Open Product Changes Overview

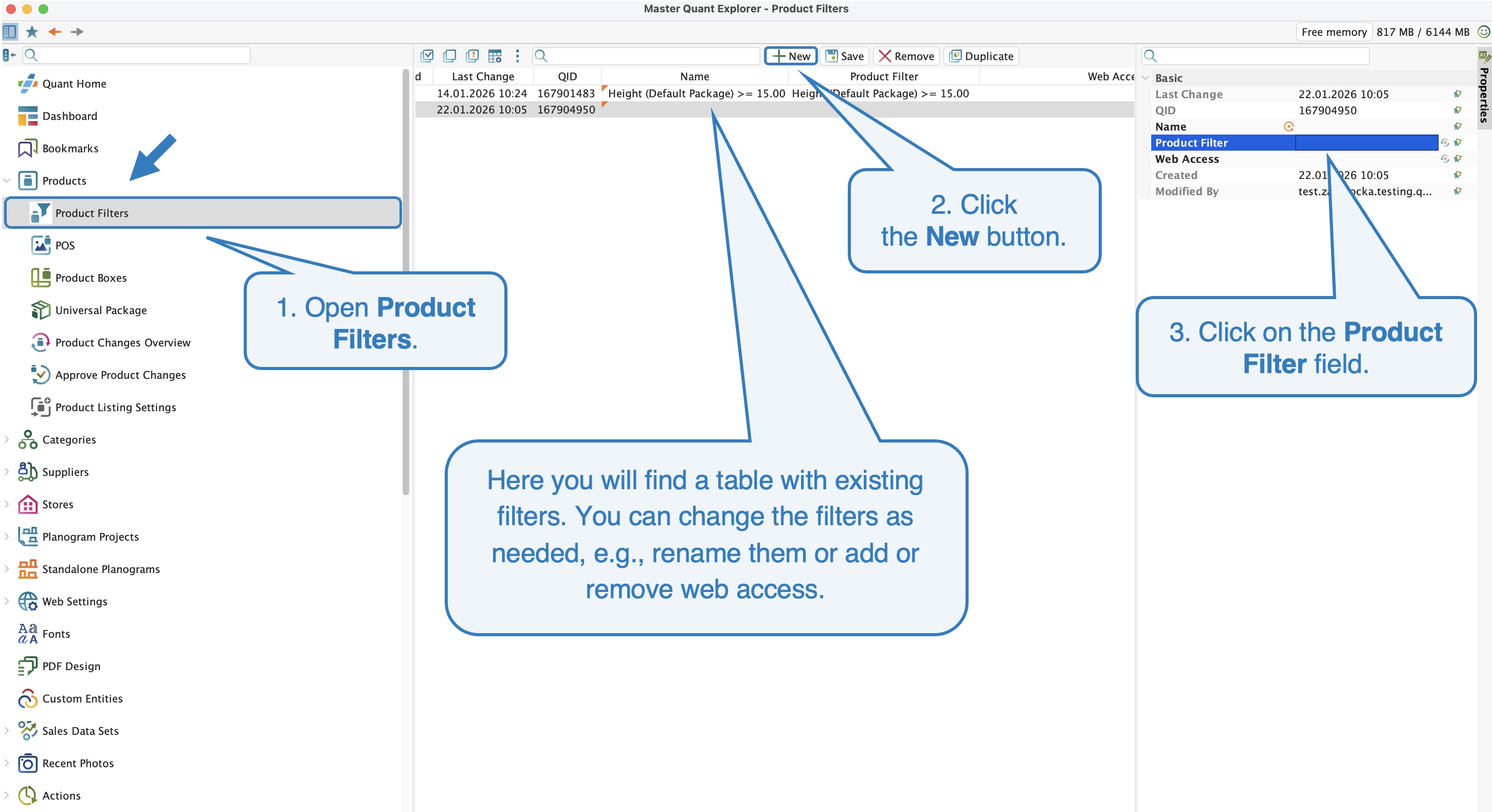123,343
